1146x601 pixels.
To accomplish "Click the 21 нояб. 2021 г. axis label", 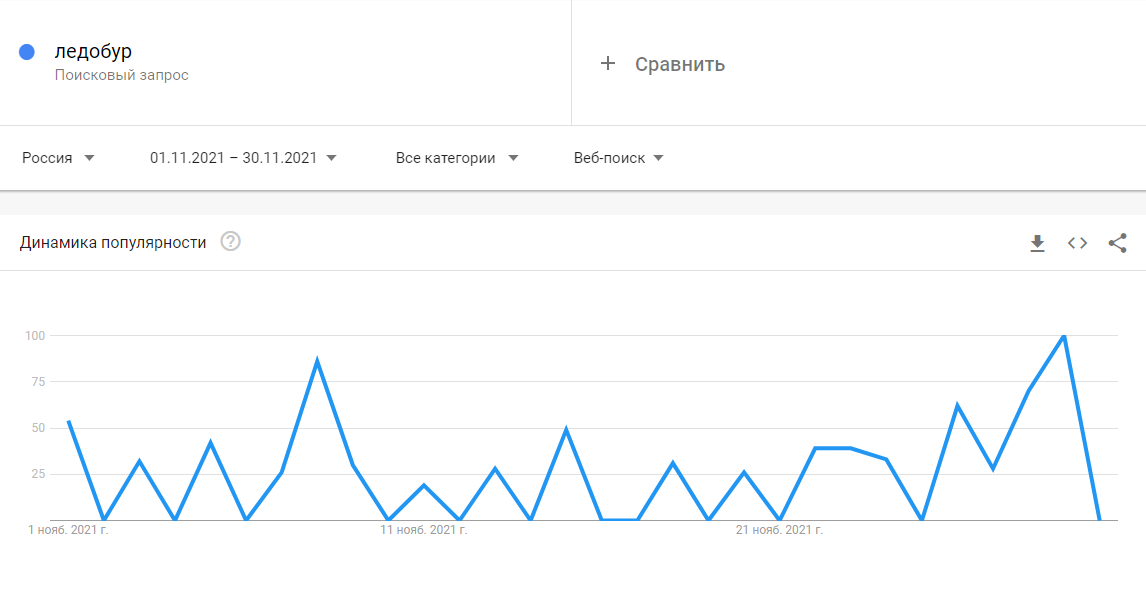I will tap(779, 530).
